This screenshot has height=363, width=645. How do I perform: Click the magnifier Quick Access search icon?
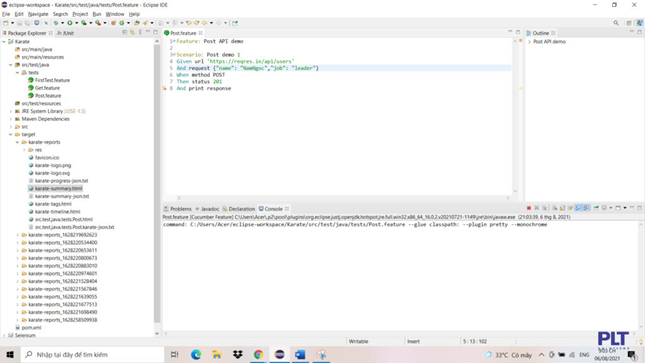click(616, 23)
